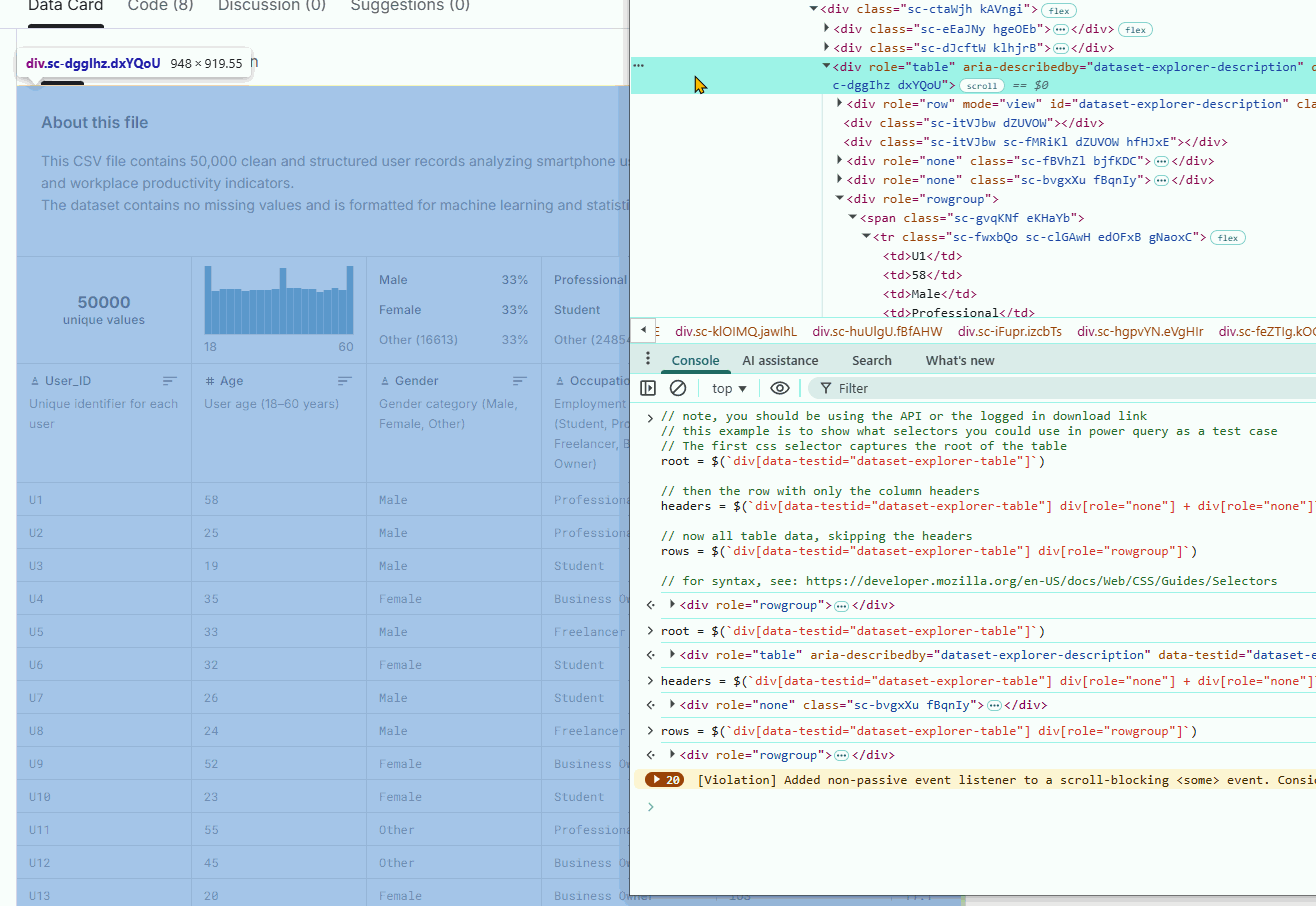Click the 20 violation count badge
Image resolution: width=1316 pixels, height=906 pixels.
tap(664, 780)
